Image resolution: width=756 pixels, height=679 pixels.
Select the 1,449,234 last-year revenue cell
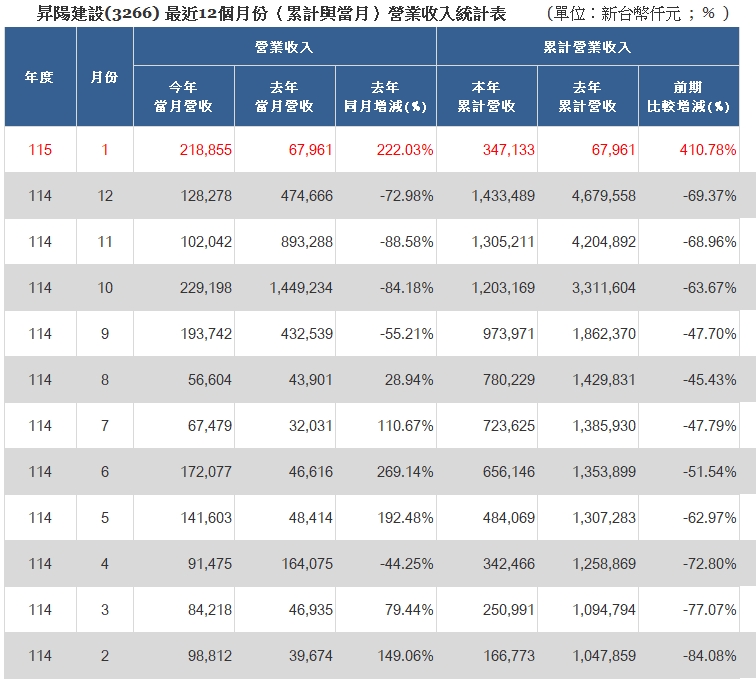point(301,288)
